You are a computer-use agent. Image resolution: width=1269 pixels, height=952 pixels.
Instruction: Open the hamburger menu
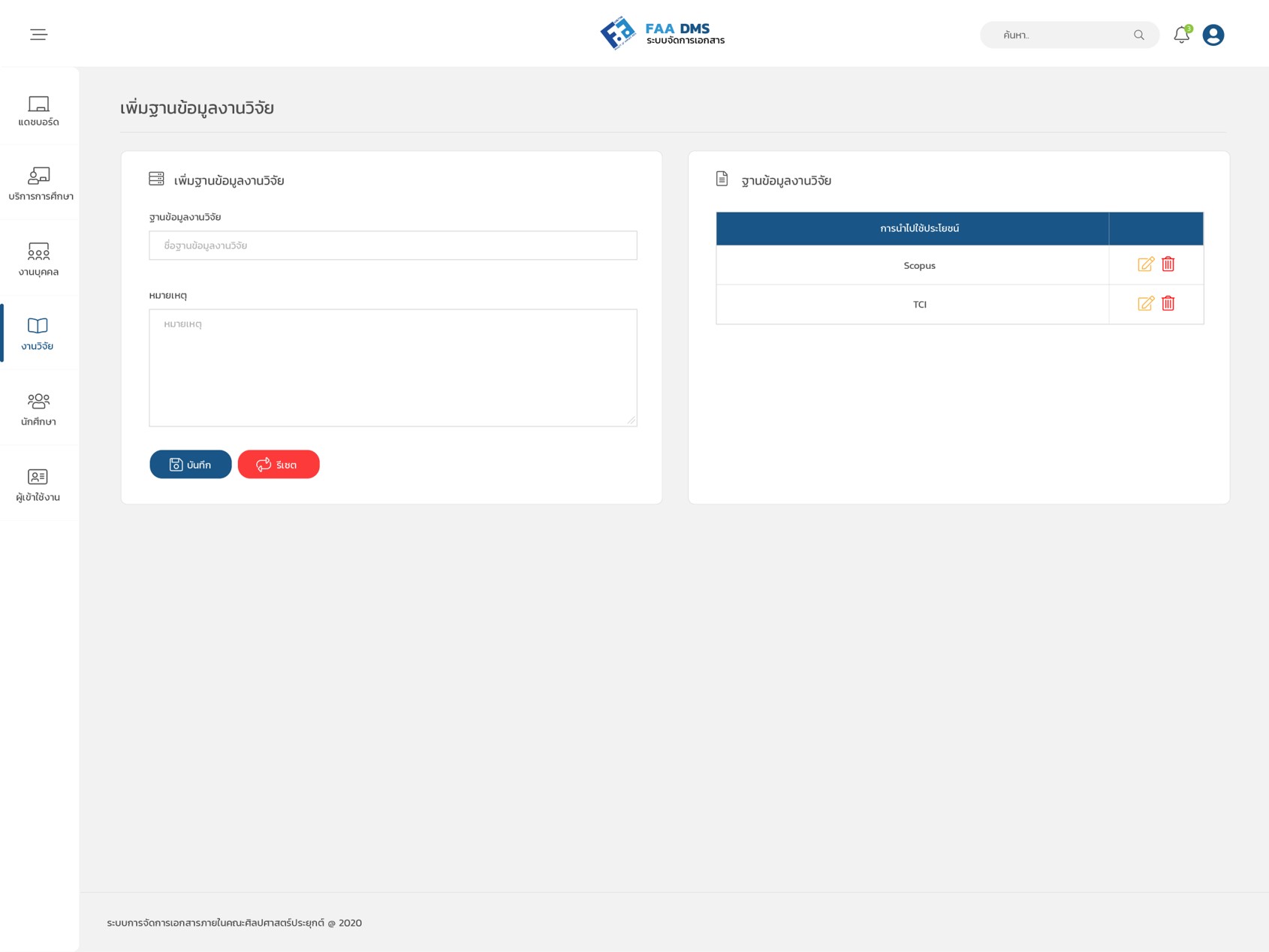click(38, 35)
